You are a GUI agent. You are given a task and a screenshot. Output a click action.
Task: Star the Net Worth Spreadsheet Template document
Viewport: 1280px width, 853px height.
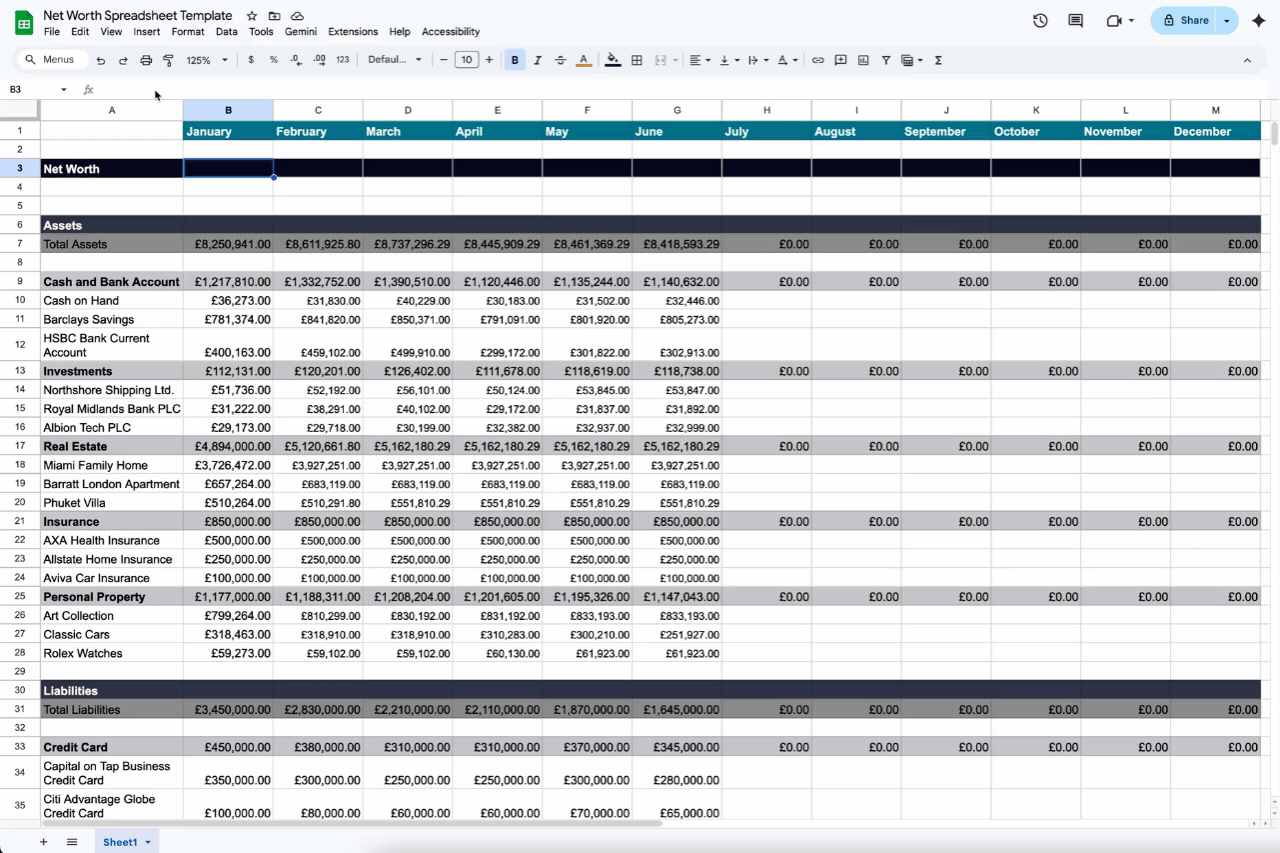pyautogui.click(x=252, y=16)
